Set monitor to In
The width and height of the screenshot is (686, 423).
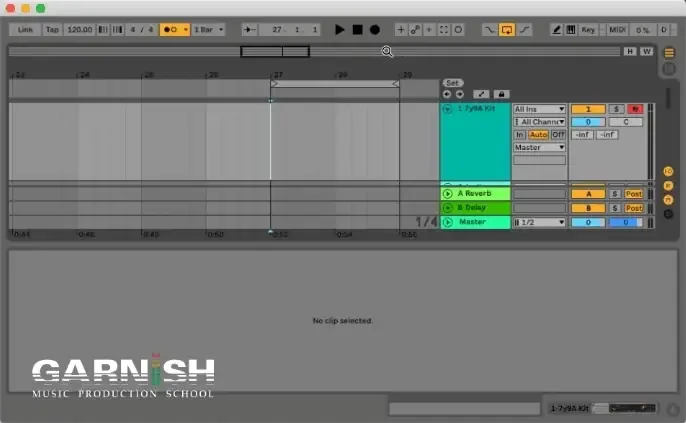519,135
